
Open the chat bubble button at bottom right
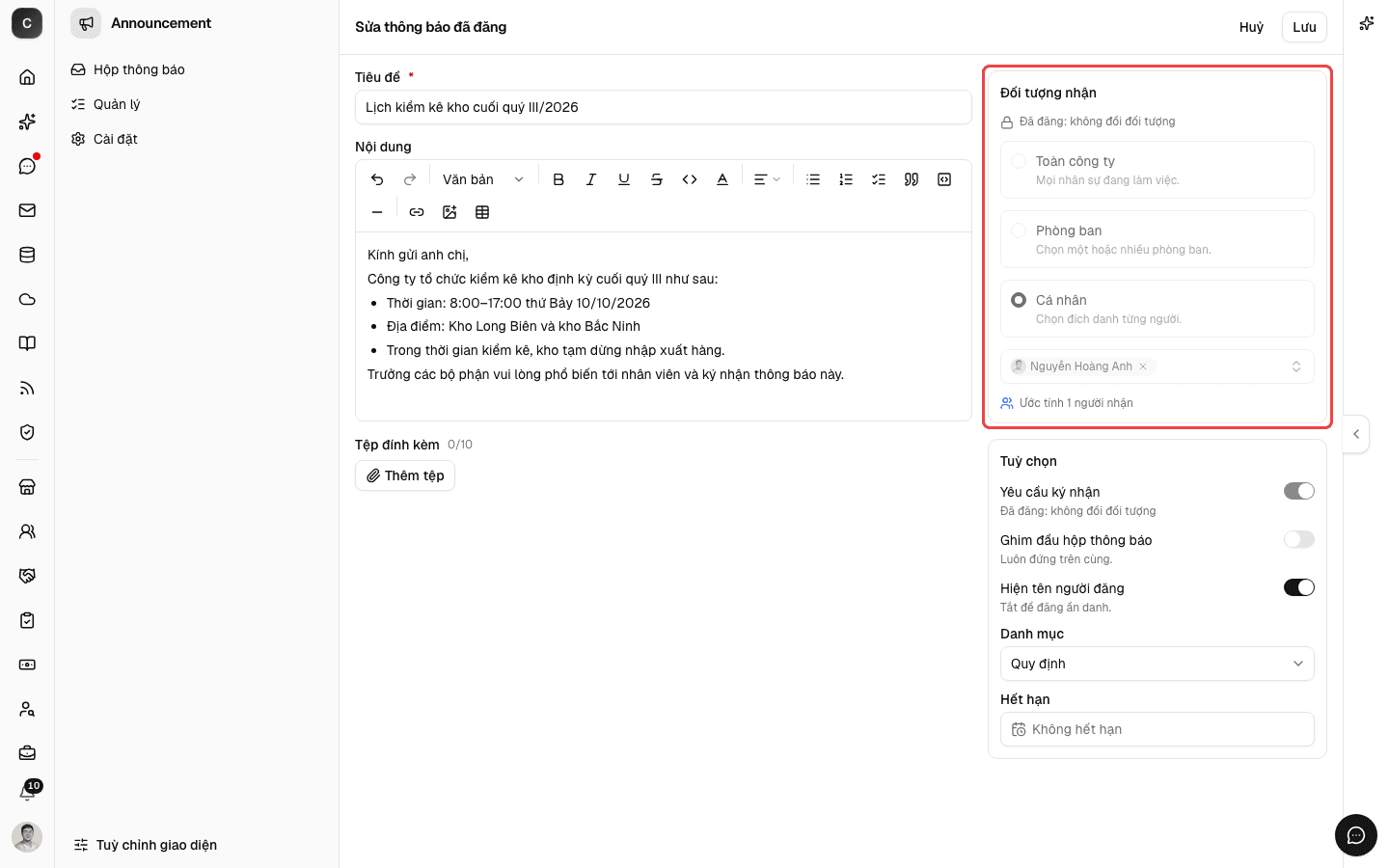1356,835
